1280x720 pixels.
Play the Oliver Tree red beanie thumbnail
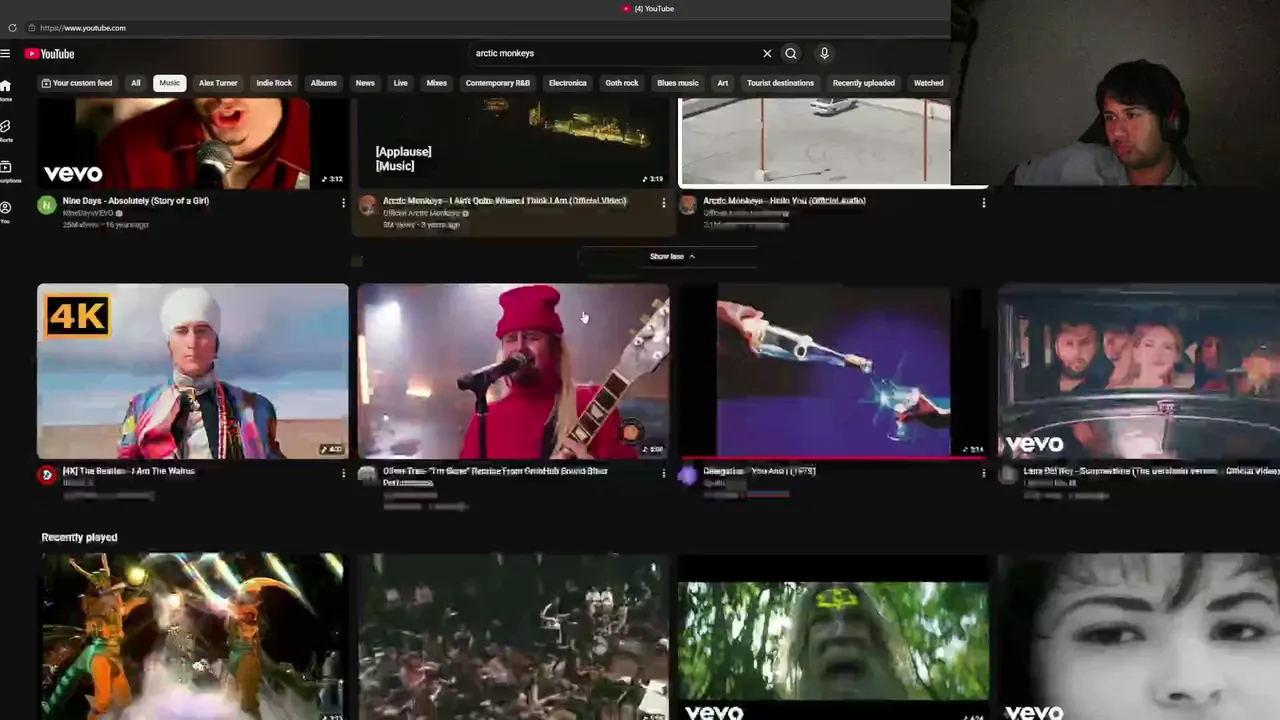pyautogui.click(x=513, y=371)
